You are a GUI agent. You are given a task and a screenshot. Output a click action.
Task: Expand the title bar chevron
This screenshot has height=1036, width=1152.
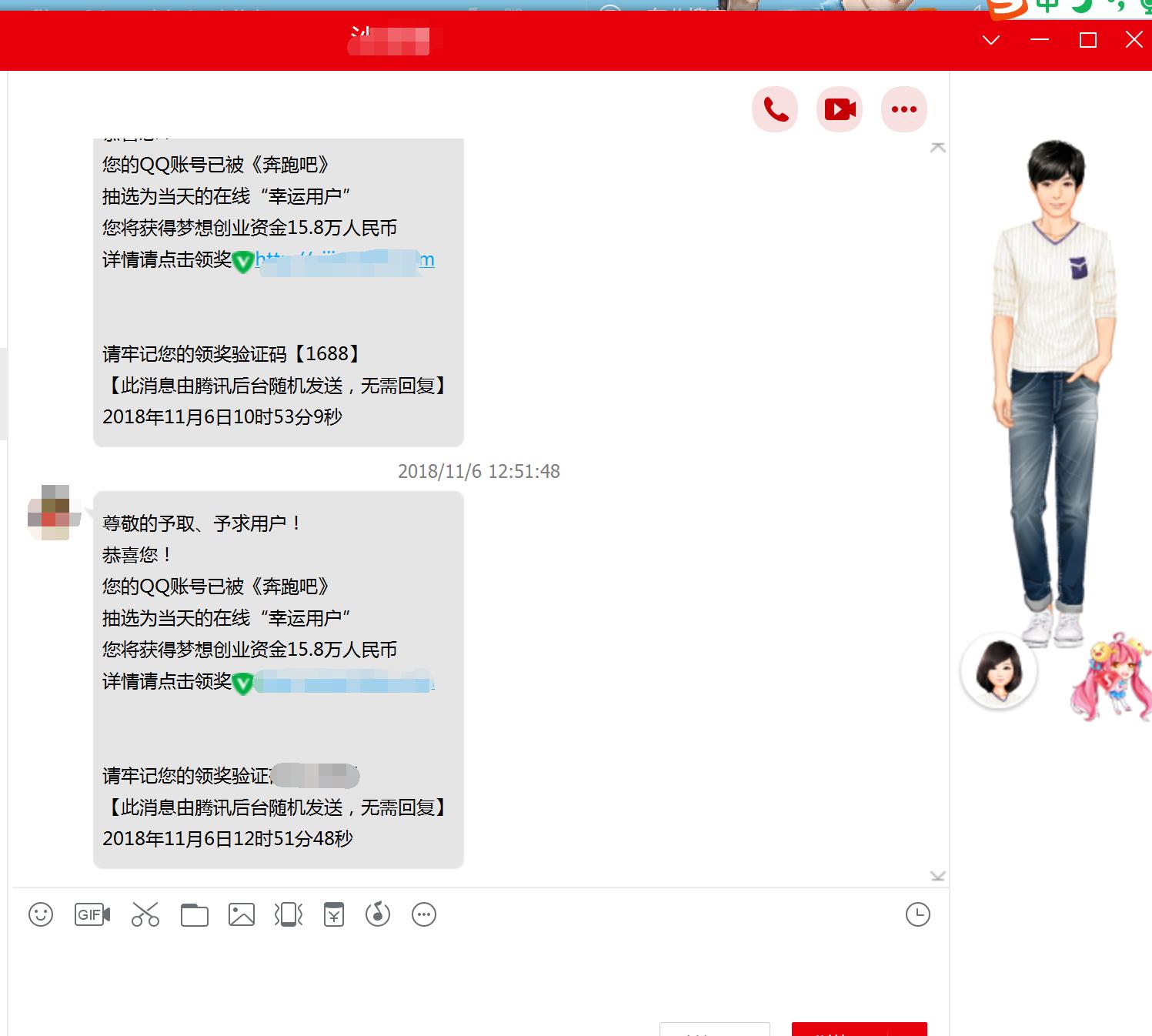pos(992,40)
